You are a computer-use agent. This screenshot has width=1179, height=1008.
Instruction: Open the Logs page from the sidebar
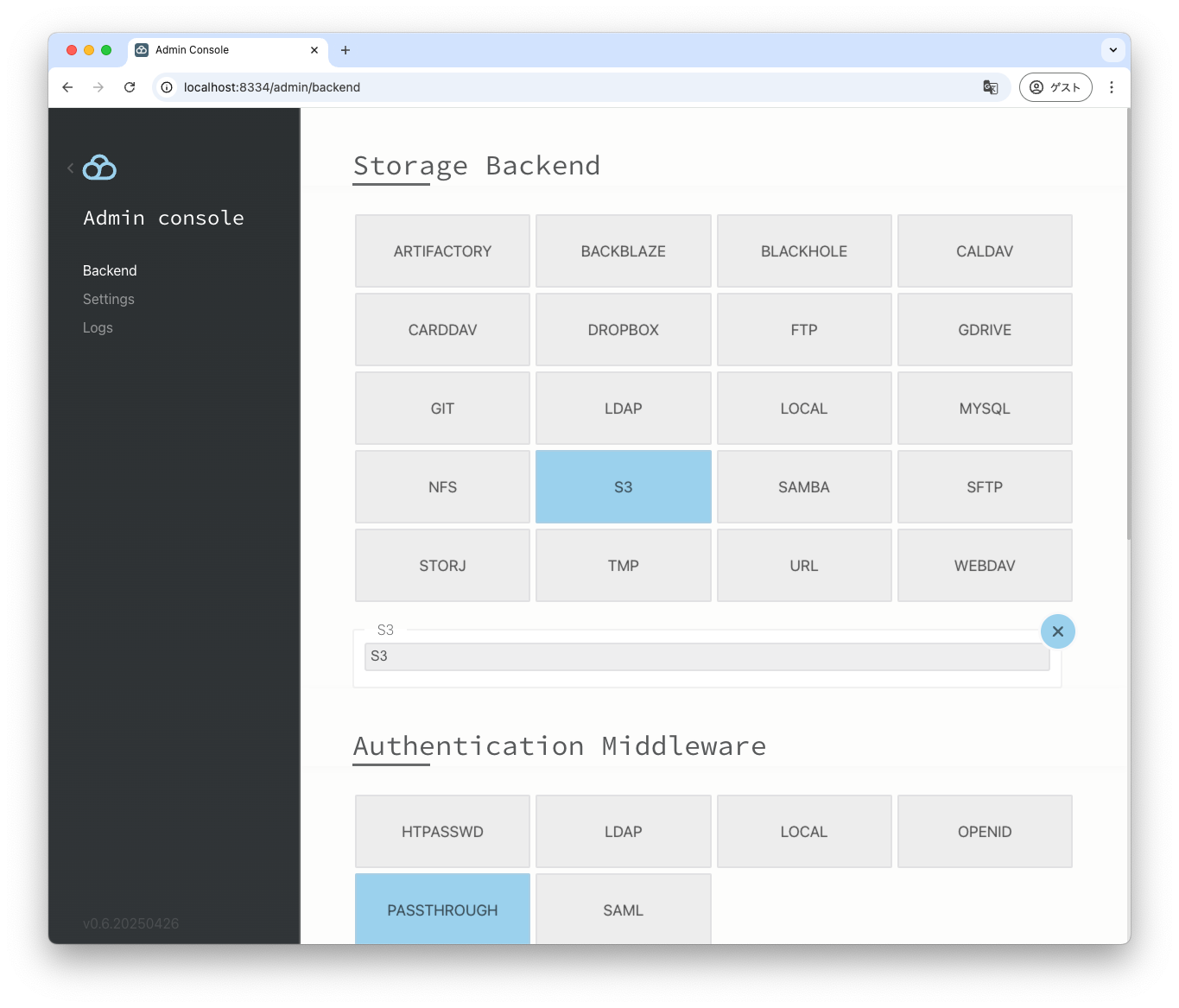(x=98, y=327)
